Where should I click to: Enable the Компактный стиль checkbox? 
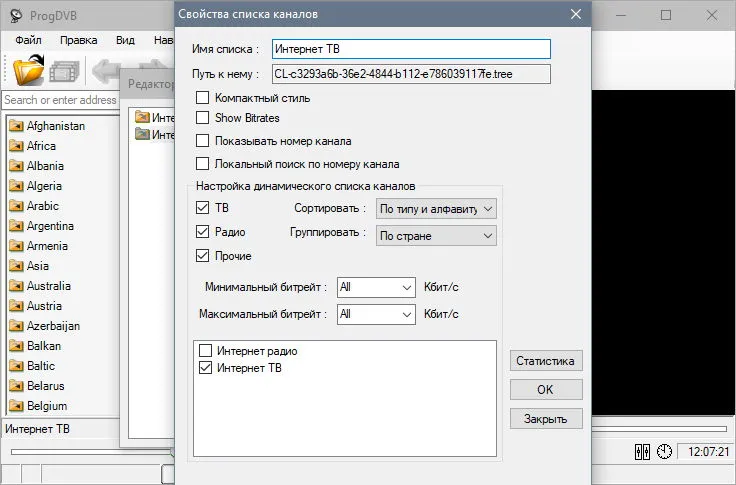point(202,98)
